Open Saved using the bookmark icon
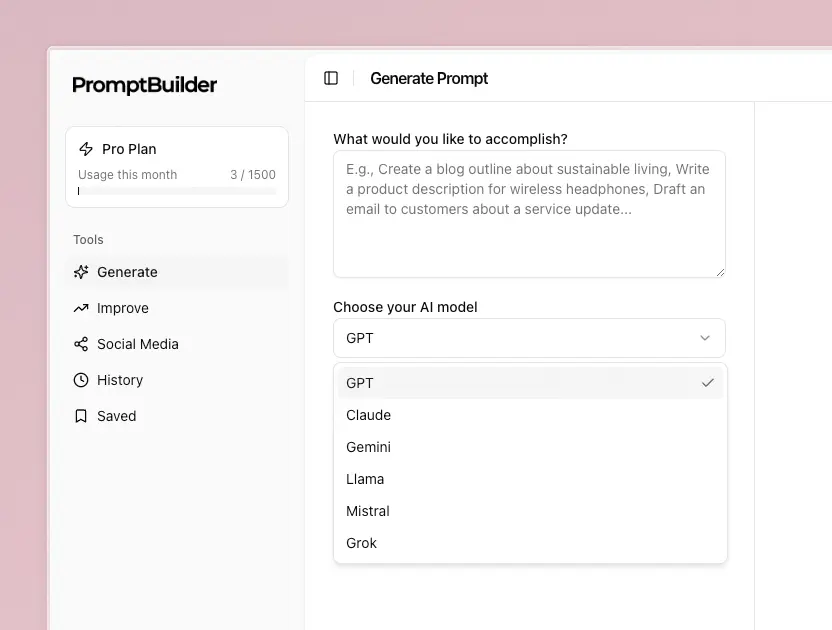The height and width of the screenshot is (630, 832). click(x=81, y=416)
